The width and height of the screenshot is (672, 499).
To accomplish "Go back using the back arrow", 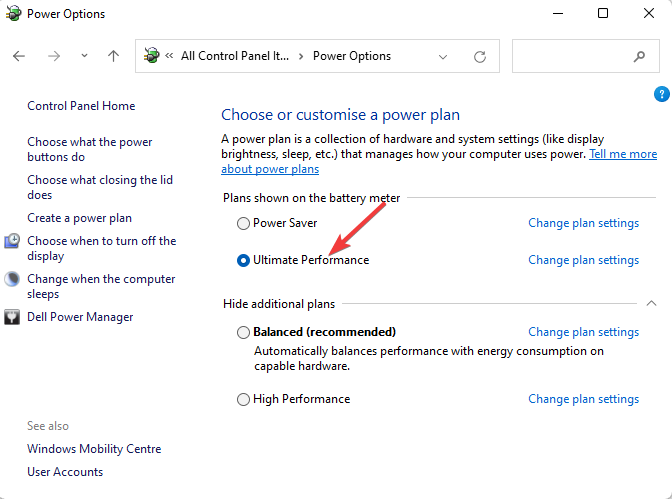I will [x=19, y=56].
